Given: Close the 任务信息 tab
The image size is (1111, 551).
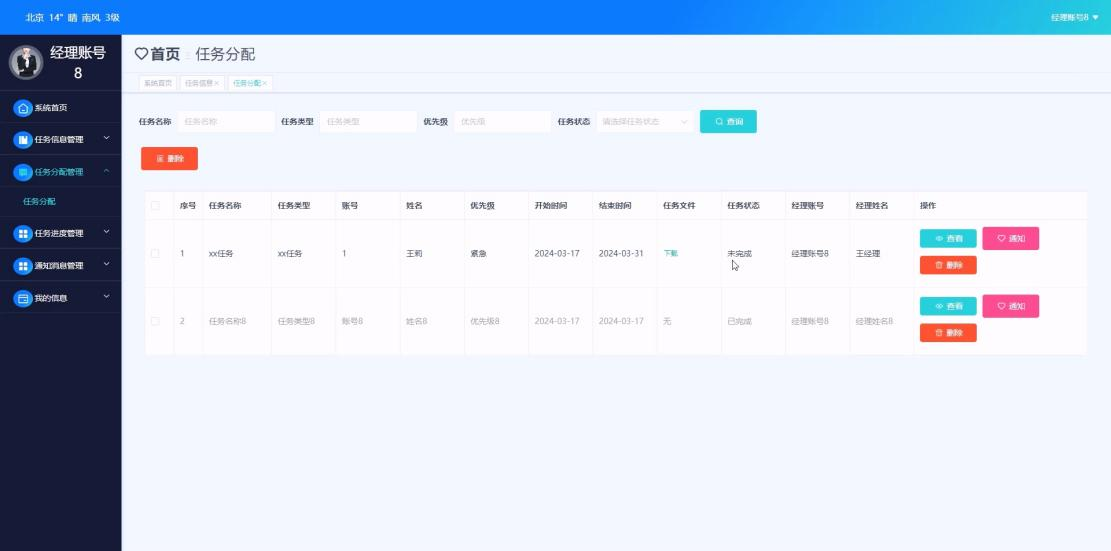Looking at the screenshot, I should [217, 84].
